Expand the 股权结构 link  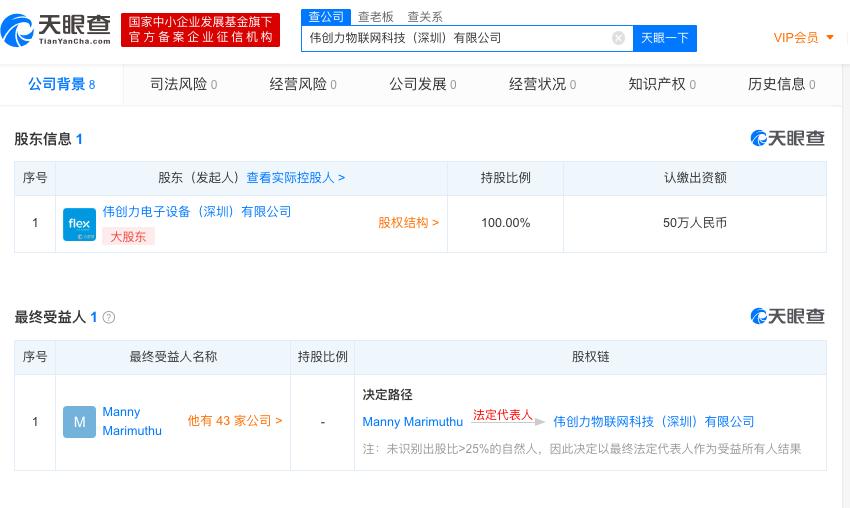(x=409, y=223)
